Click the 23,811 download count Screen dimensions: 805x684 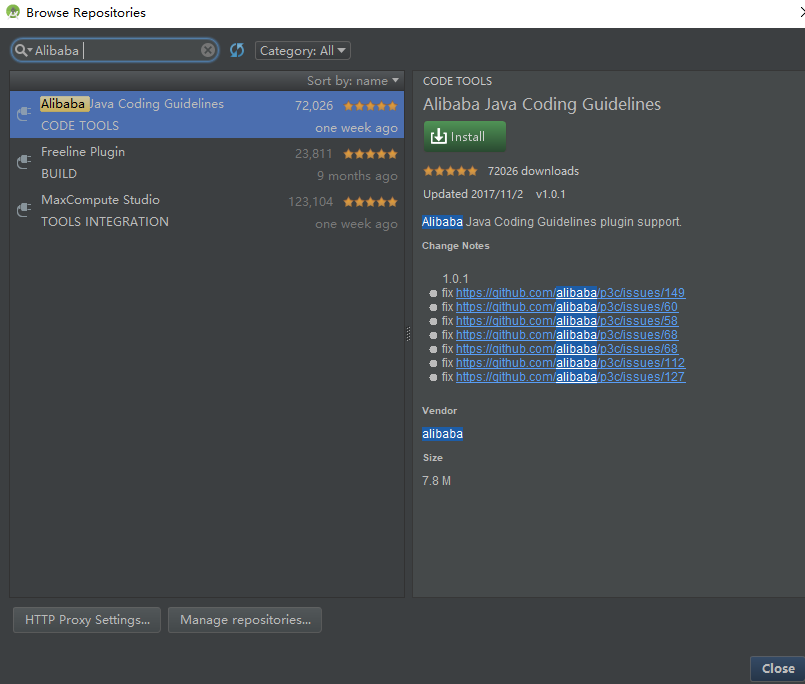point(314,154)
